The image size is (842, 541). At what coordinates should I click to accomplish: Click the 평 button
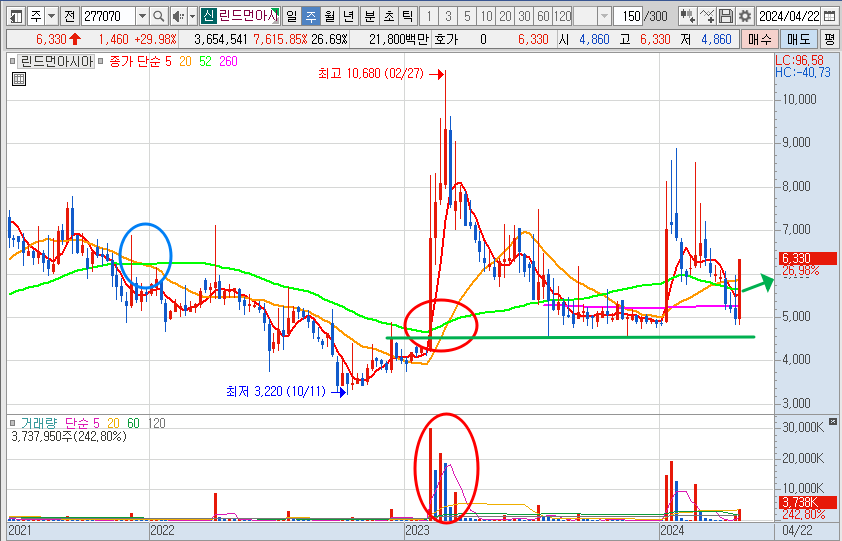click(x=830, y=39)
